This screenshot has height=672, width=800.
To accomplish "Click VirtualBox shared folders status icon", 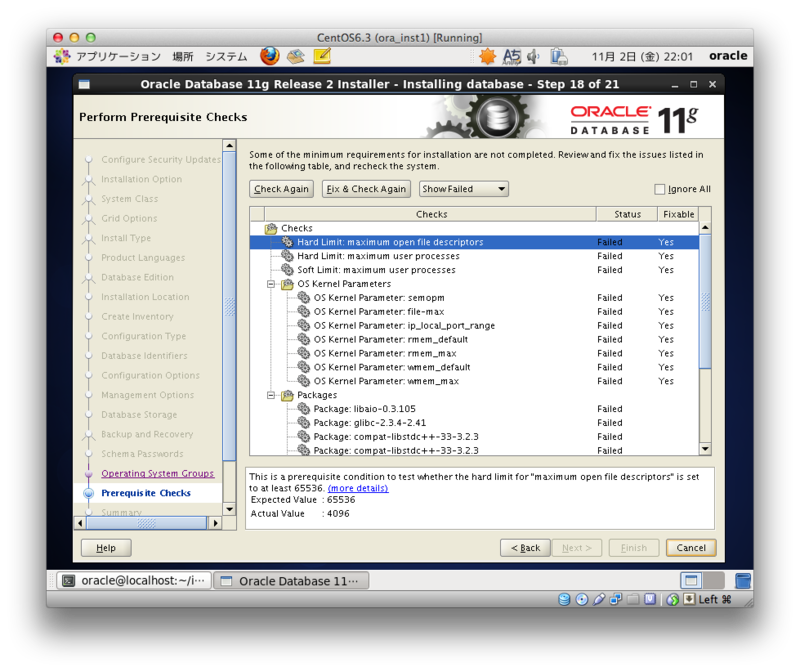I will coord(633,599).
